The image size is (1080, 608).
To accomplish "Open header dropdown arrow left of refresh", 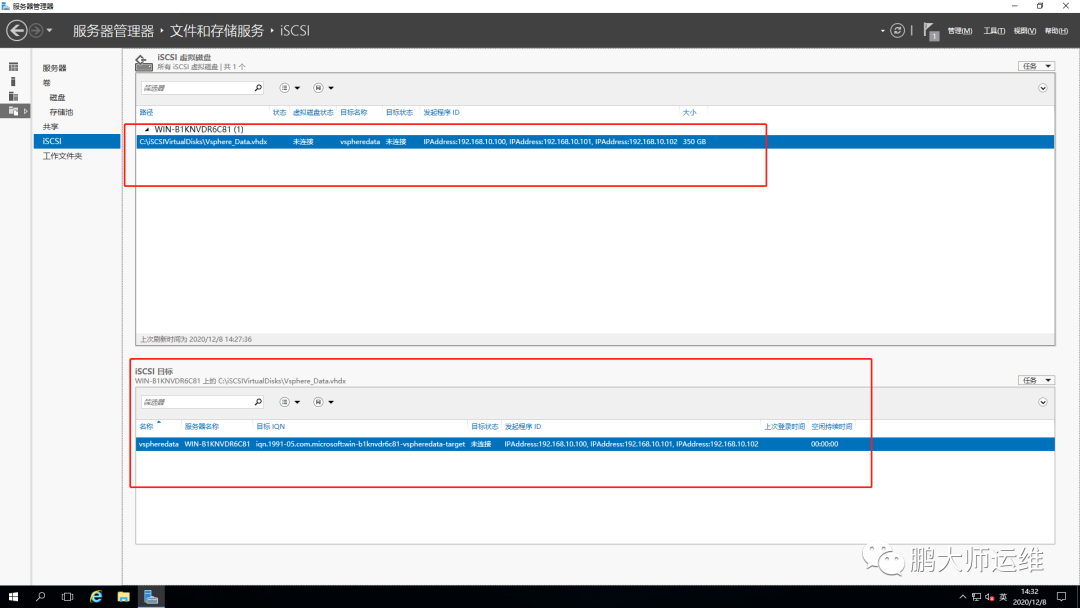I will point(882,31).
